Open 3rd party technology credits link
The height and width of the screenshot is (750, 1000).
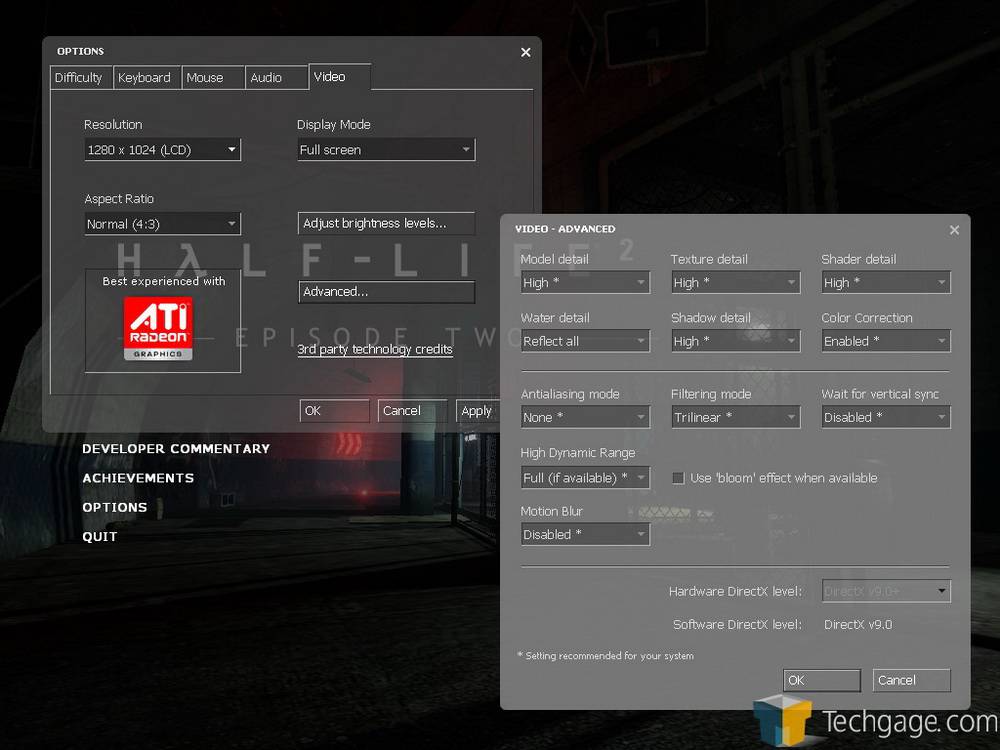point(375,349)
